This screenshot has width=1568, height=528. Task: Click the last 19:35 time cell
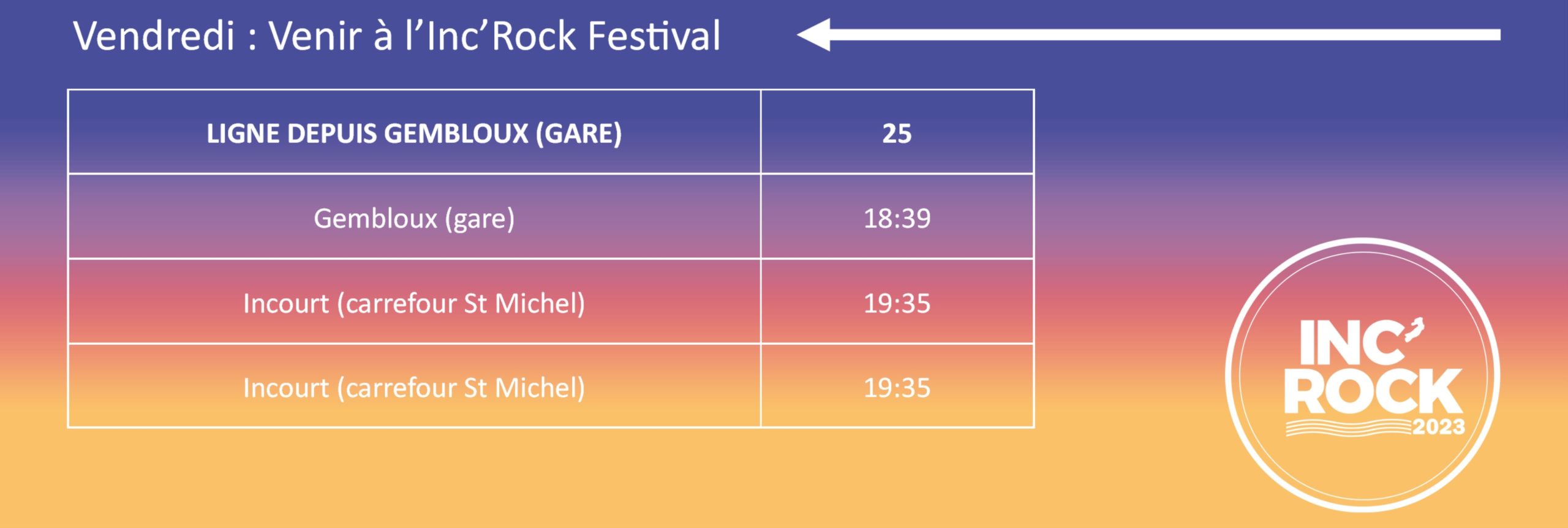[897, 386]
